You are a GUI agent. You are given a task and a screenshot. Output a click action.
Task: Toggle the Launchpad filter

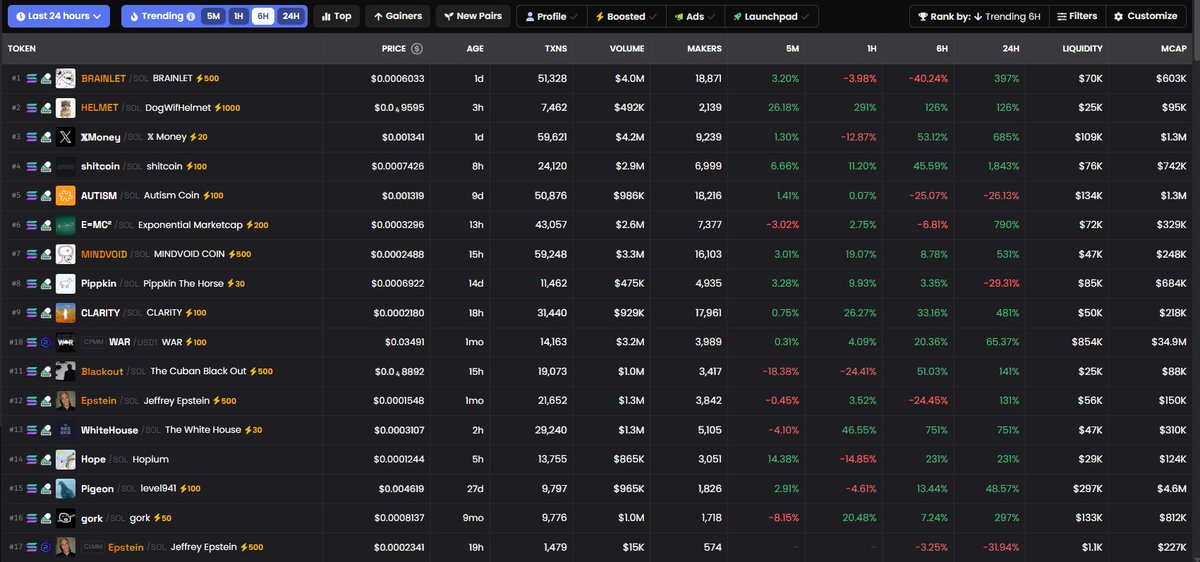tap(771, 16)
